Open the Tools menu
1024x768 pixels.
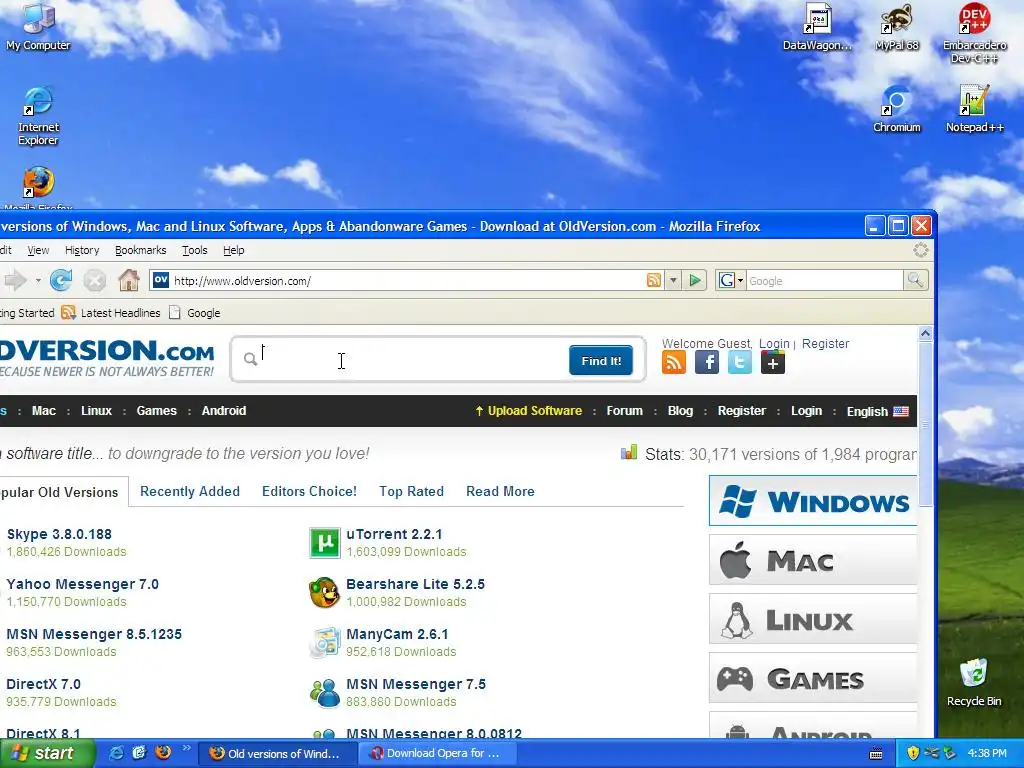pos(194,250)
